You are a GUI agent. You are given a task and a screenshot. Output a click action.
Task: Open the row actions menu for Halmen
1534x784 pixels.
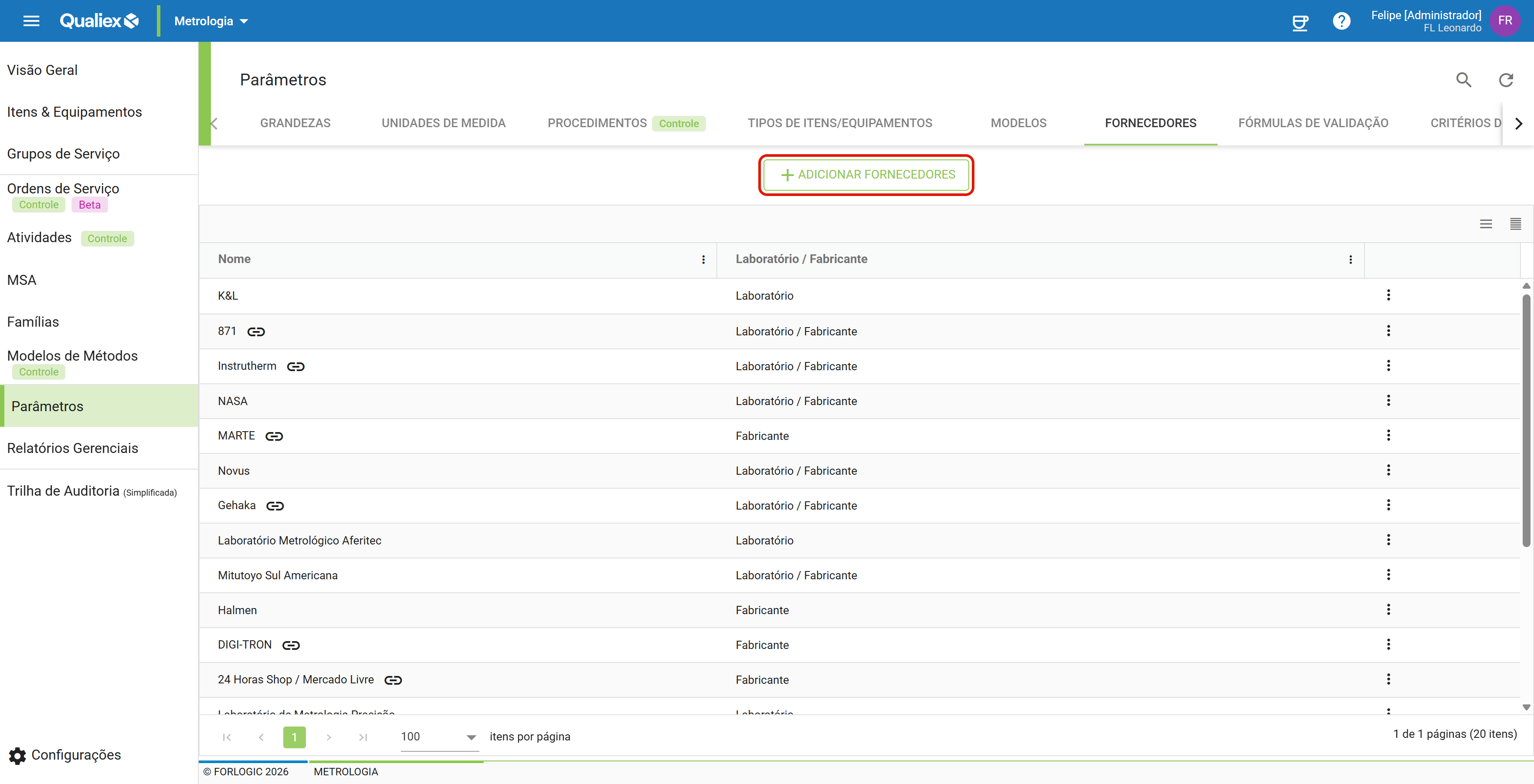pyautogui.click(x=1388, y=610)
